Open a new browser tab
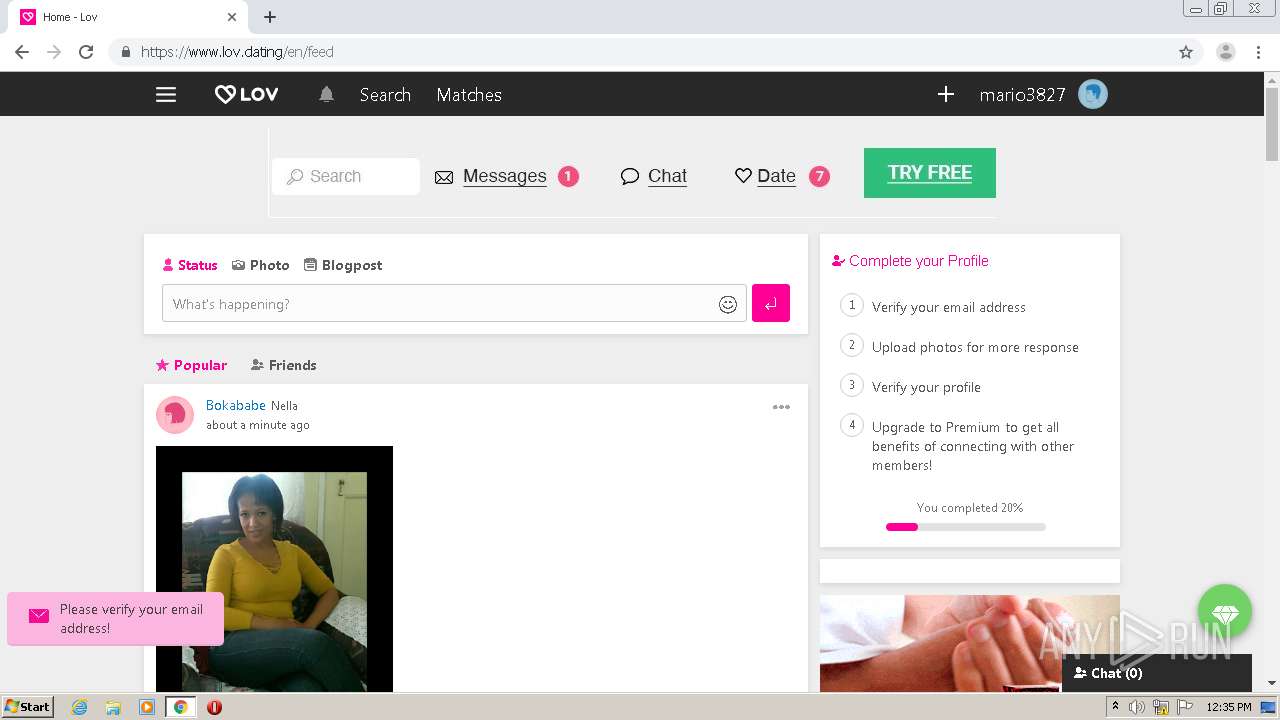Viewport: 1280px width, 720px height. (x=270, y=17)
